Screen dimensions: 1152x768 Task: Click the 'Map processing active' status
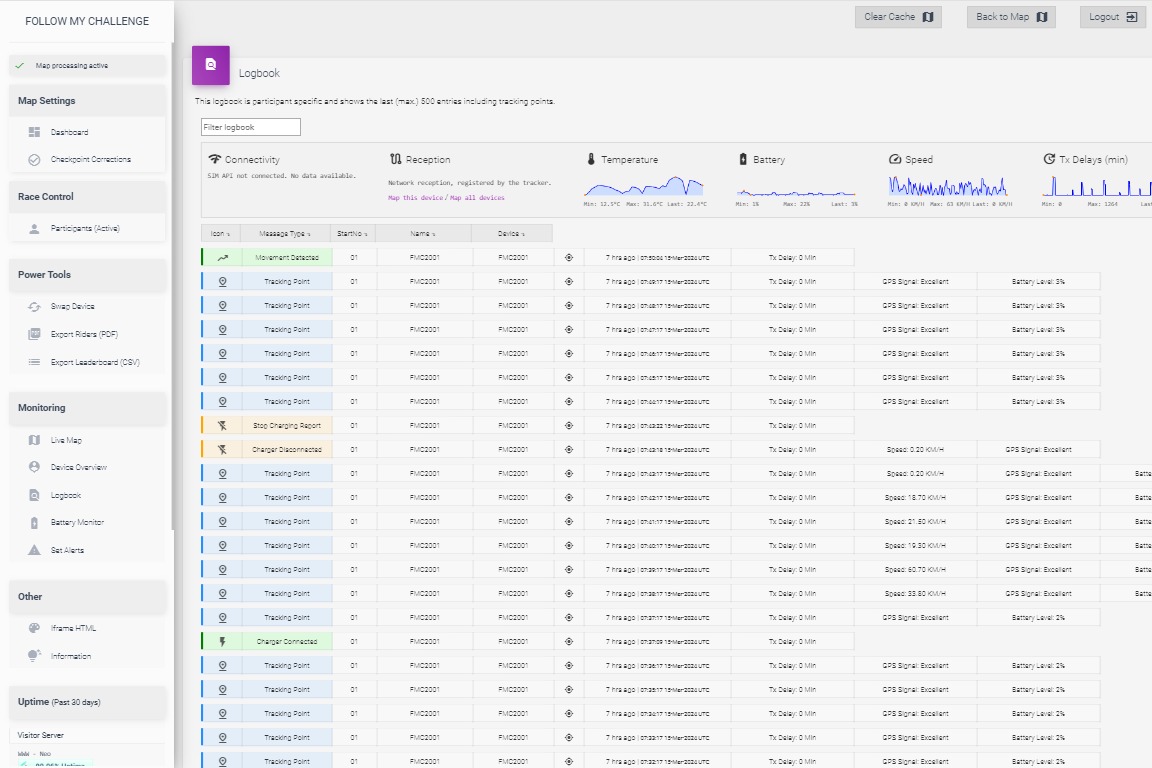[87, 65]
